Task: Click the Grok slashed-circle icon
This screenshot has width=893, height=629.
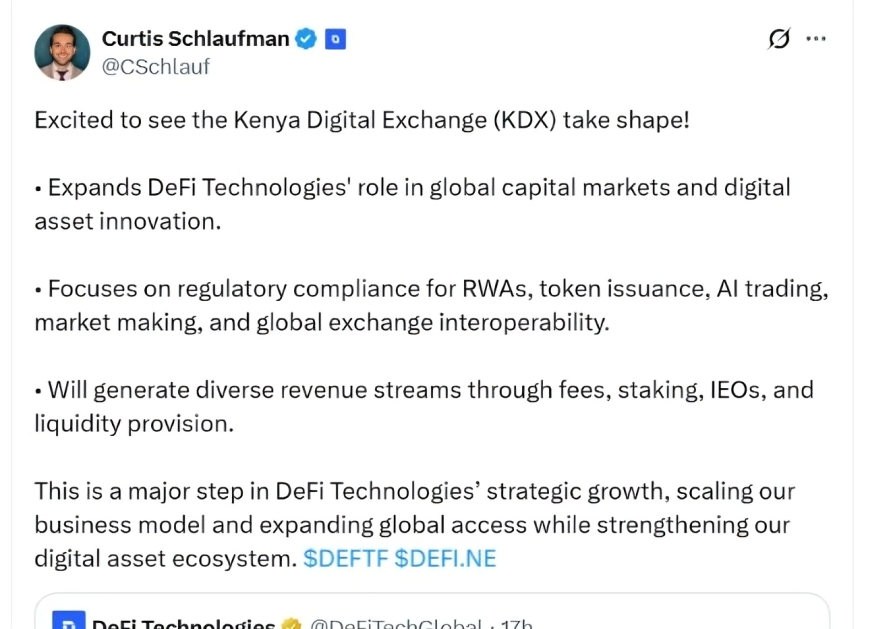Action: click(778, 39)
